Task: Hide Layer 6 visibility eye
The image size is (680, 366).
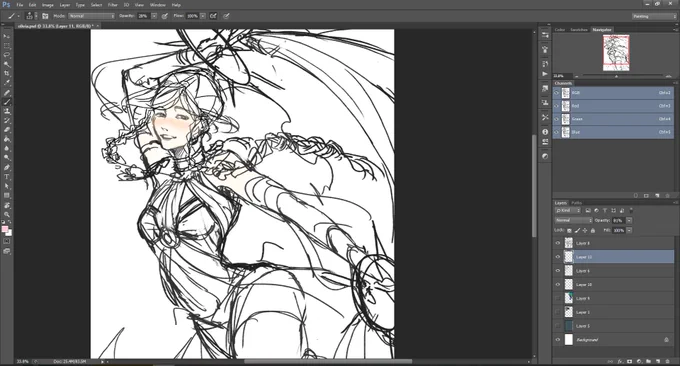Action: pos(558,271)
